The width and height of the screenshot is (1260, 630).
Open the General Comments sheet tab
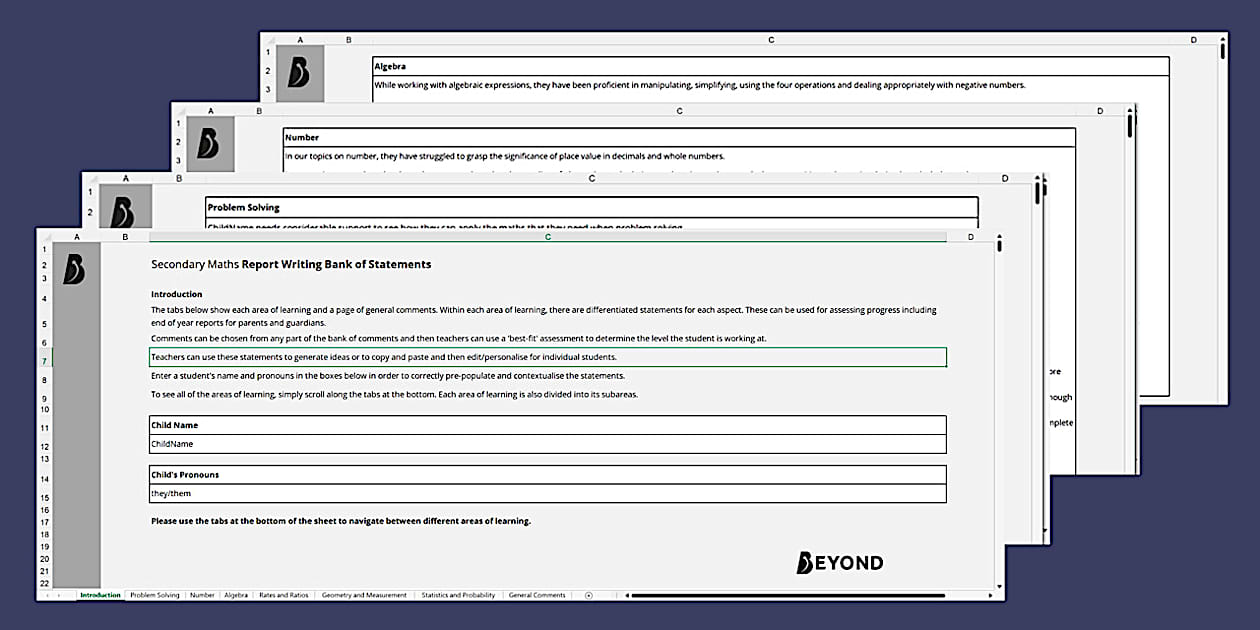[x=537, y=594]
